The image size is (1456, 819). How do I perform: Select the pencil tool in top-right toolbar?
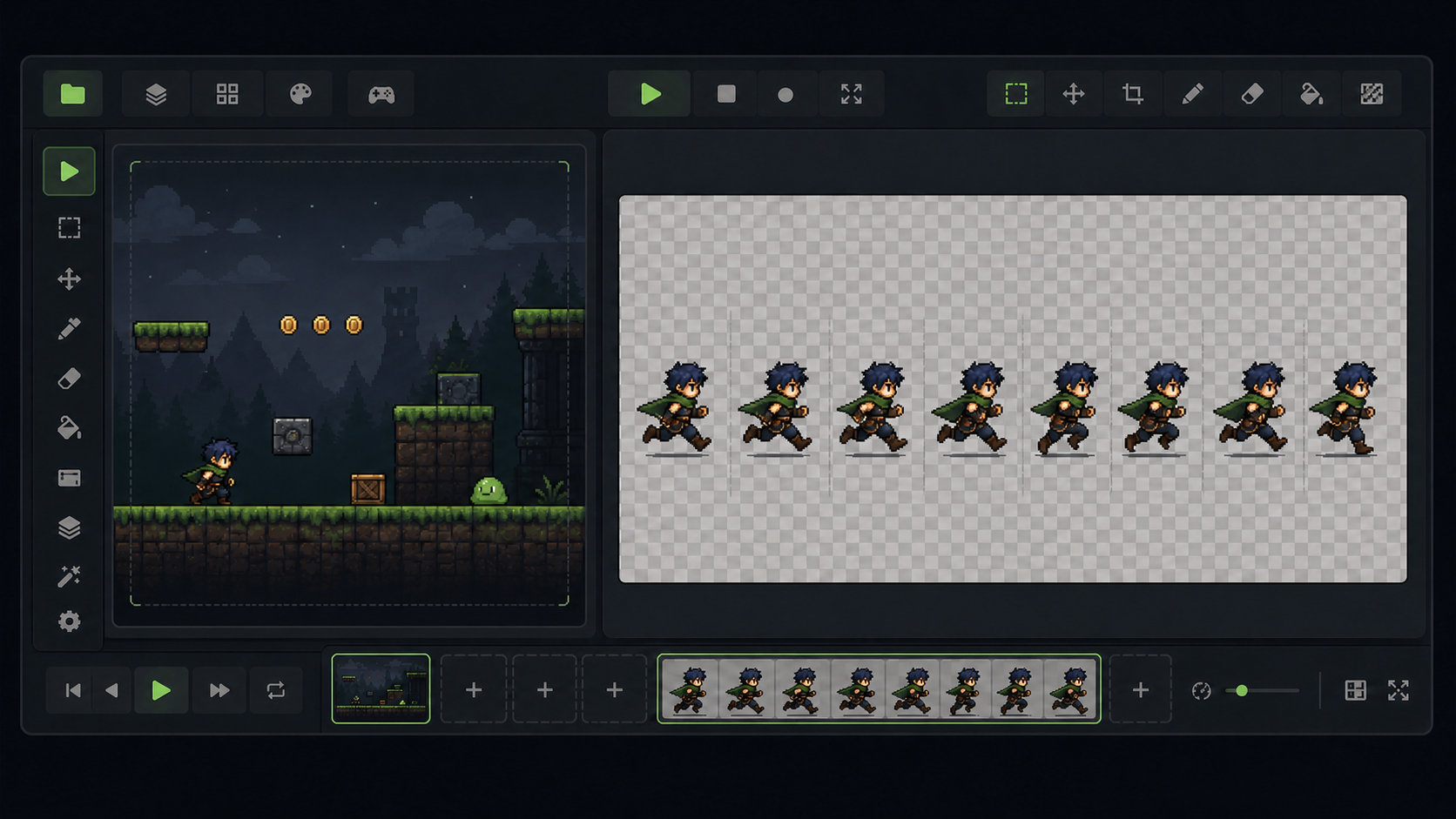point(1192,94)
